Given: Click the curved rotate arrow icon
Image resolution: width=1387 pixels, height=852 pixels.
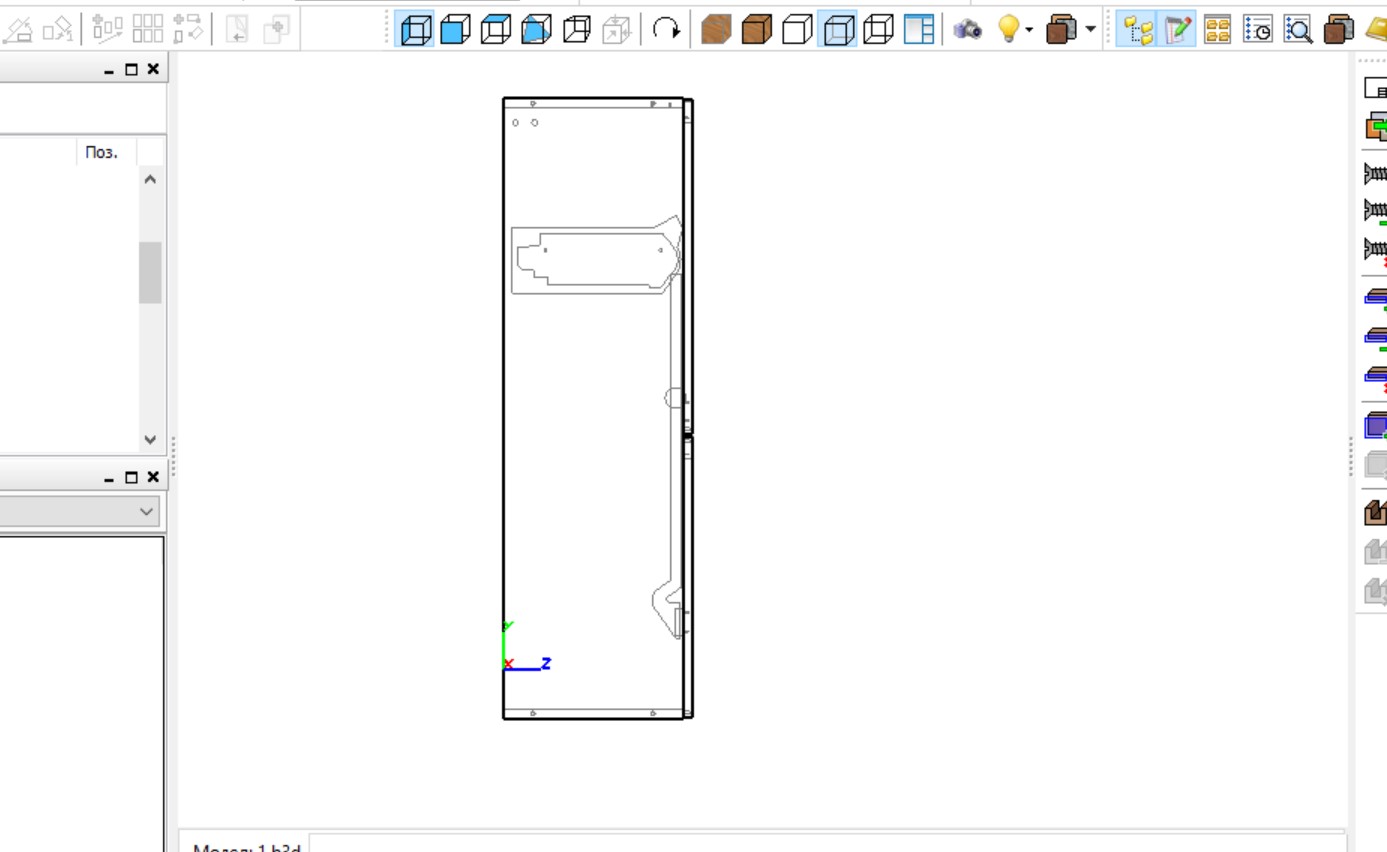Looking at the screenshot, I should point(664,31).
